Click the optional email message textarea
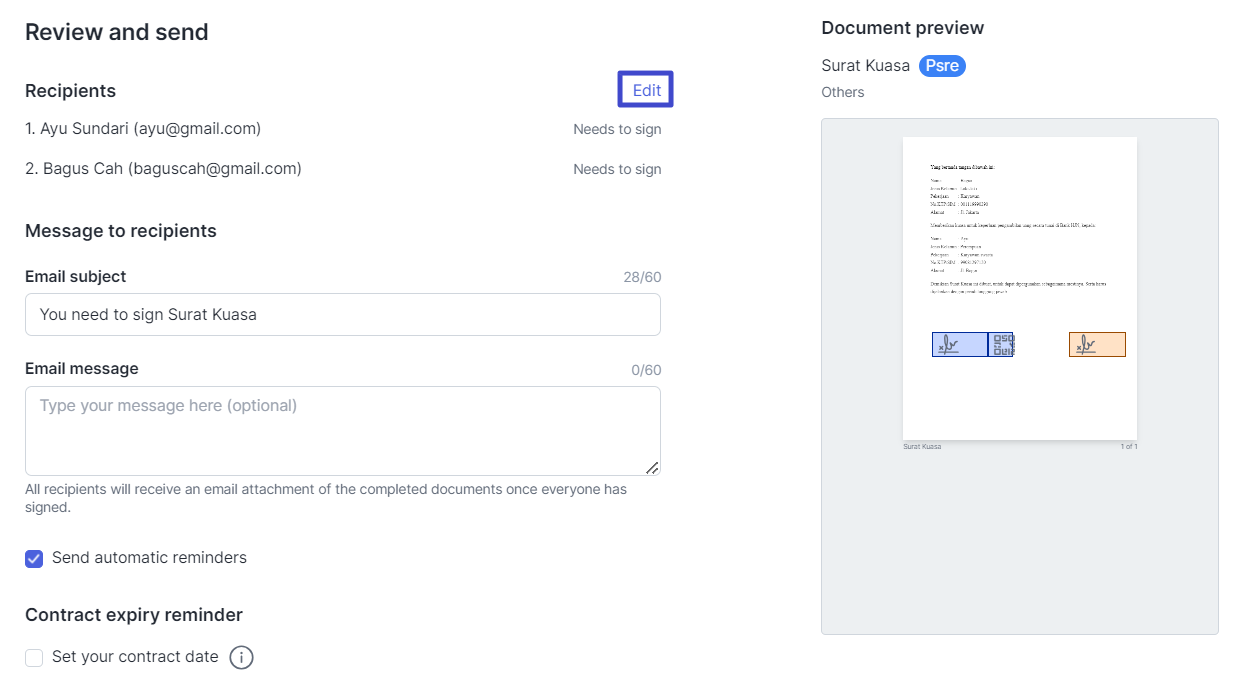Image resolution: width=1238 pixels, height=686 pixels. pyautogui.click(x=343, y=430)
